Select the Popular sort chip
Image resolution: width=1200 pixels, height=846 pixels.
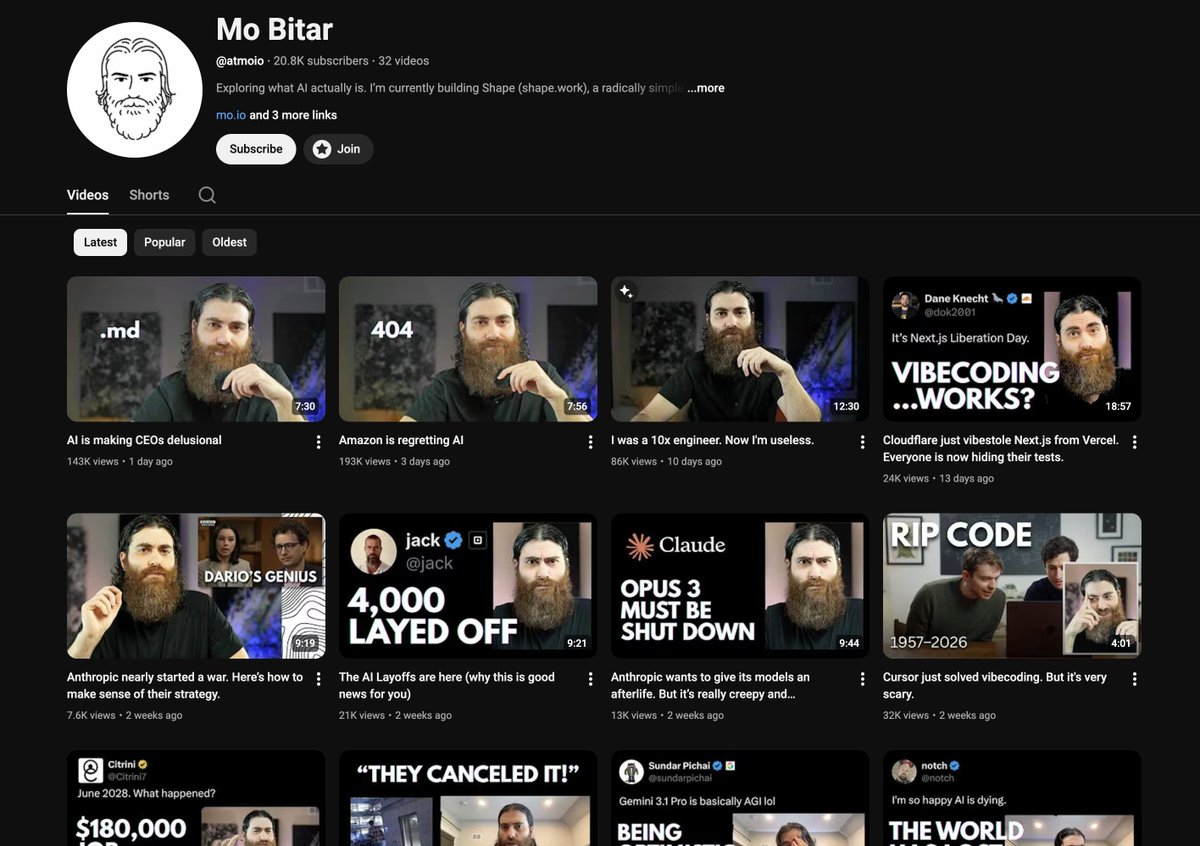(x=164, y=242)
